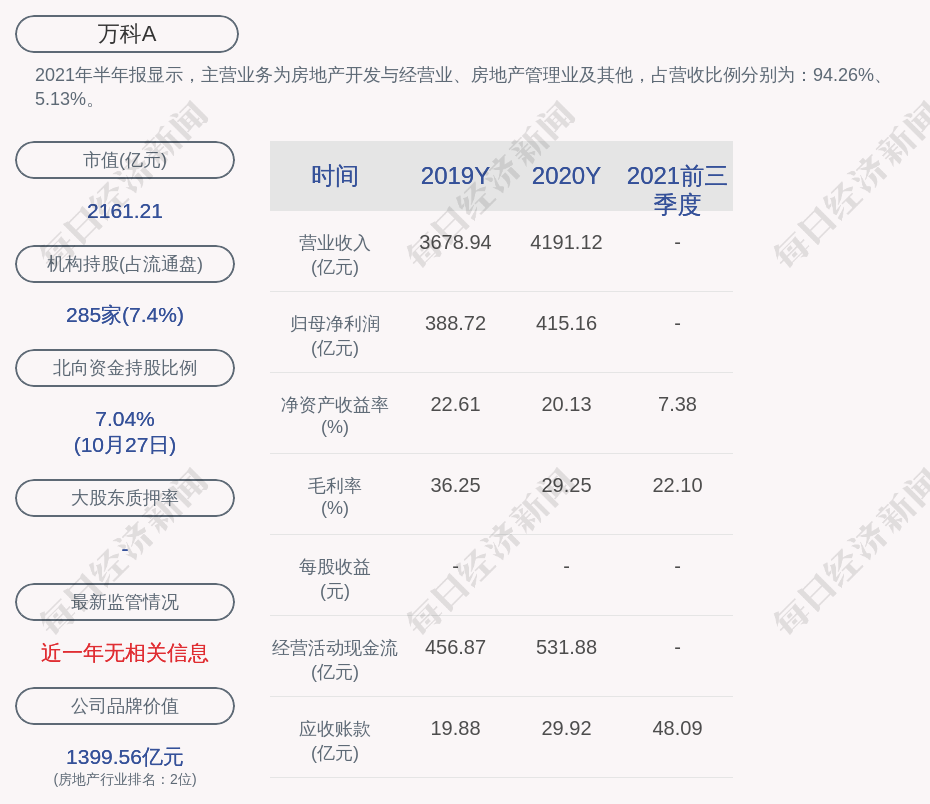Click the 归母净利润(亿元) row label

point(335,336)
